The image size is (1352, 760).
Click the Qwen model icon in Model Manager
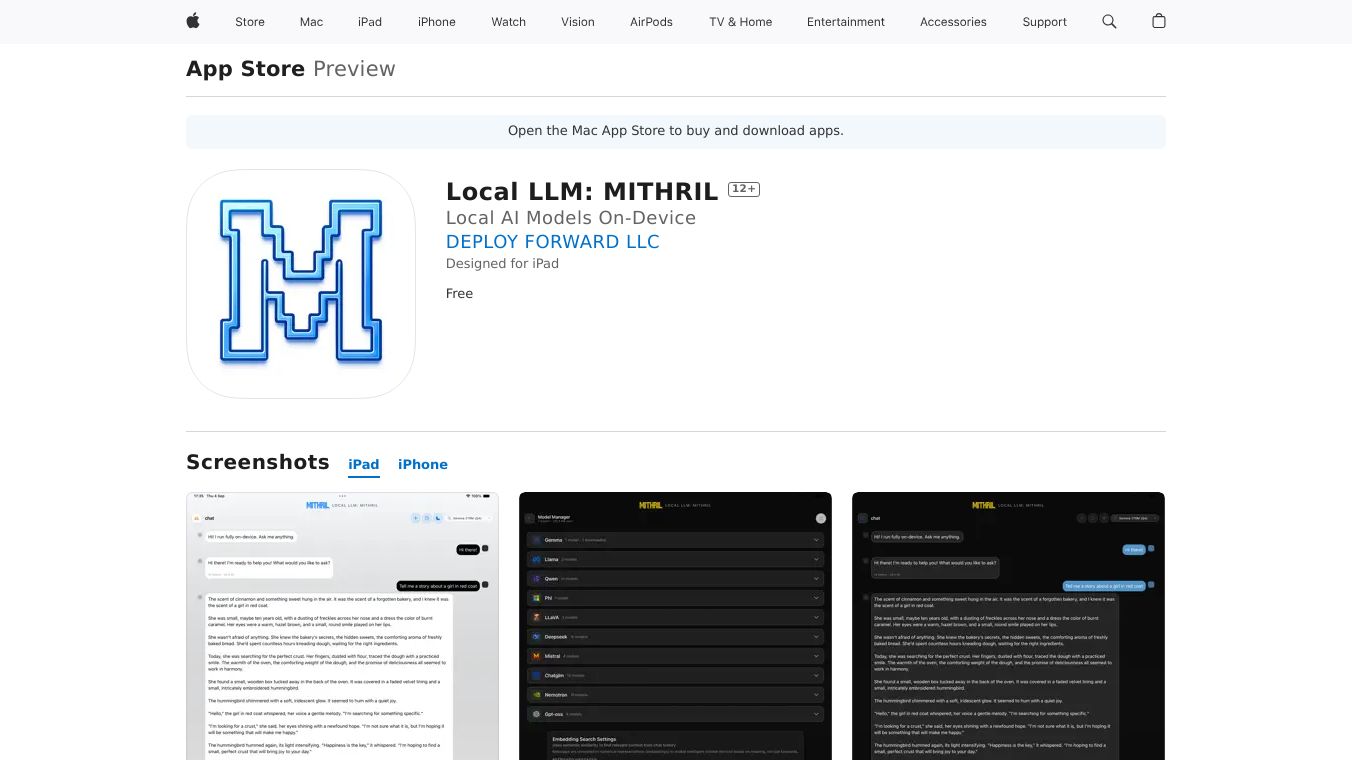(x=537, y=579)
